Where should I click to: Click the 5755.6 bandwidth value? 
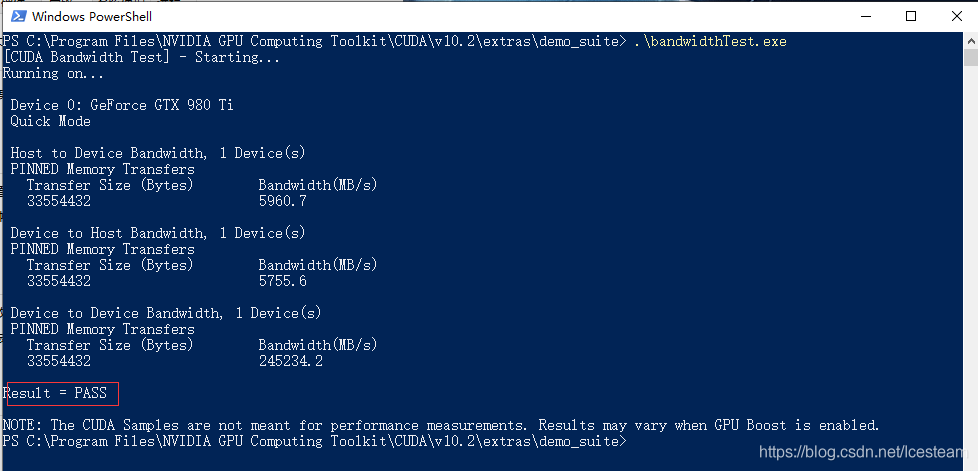[x=282, y=281]
